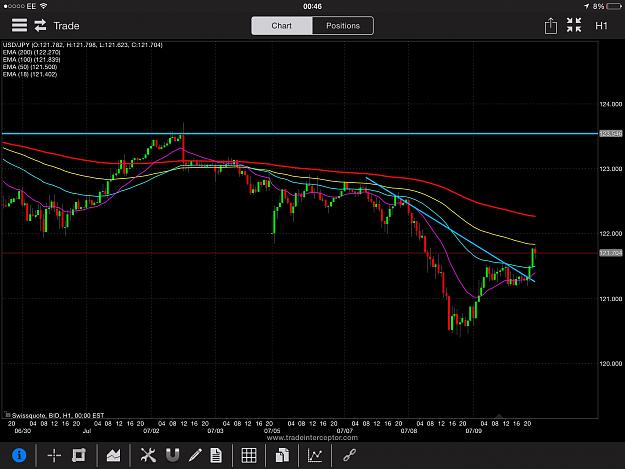Select the EMA (200) legend entry
625x469 pixels.
(31, 52)
